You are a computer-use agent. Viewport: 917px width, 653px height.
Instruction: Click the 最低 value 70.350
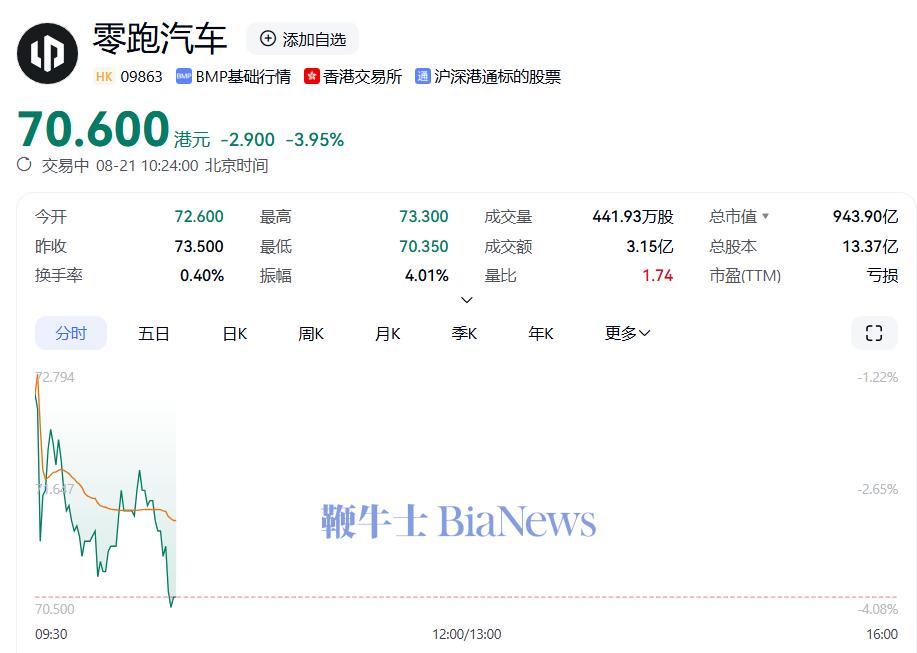423,246
